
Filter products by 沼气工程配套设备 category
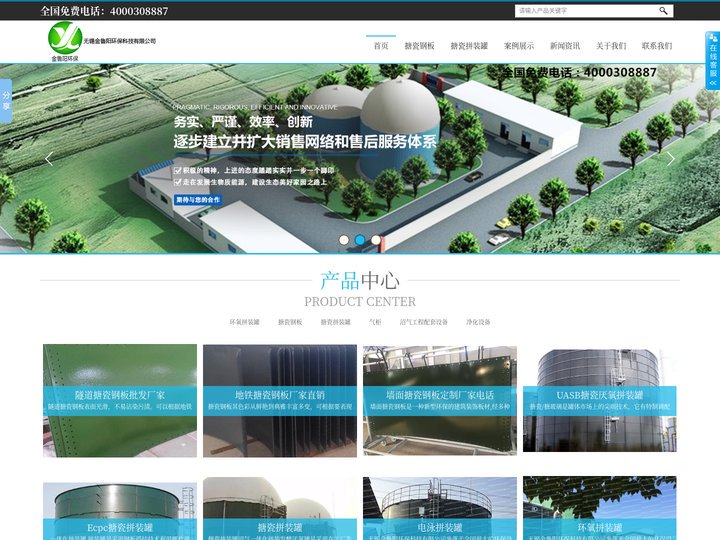click(x=423, y=322)
